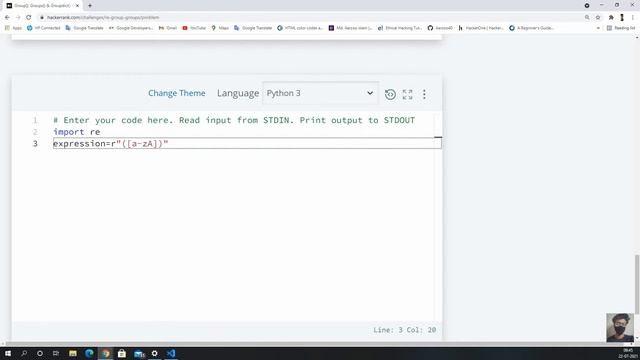Go forward with browser forward arrow
The height and width of the screenshot is (360, 640).
tap(18, 18)
